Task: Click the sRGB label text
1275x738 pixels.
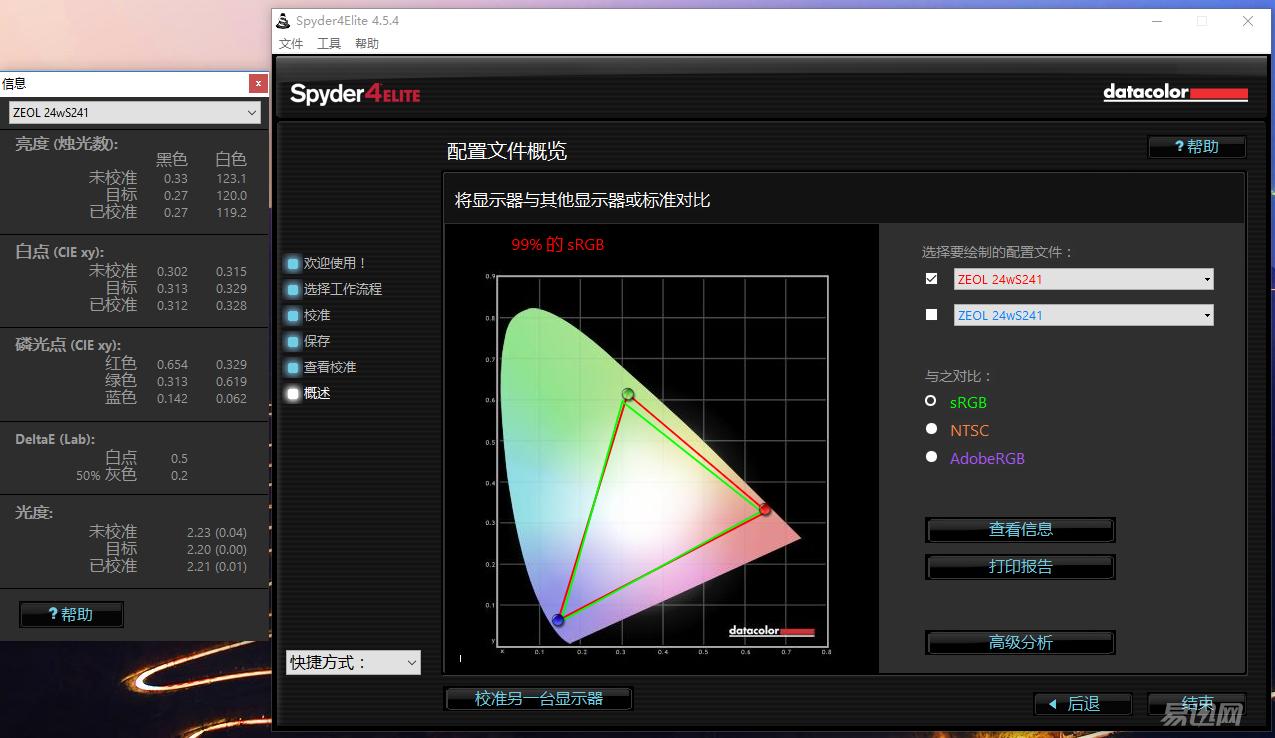Action: coord(968,402)
